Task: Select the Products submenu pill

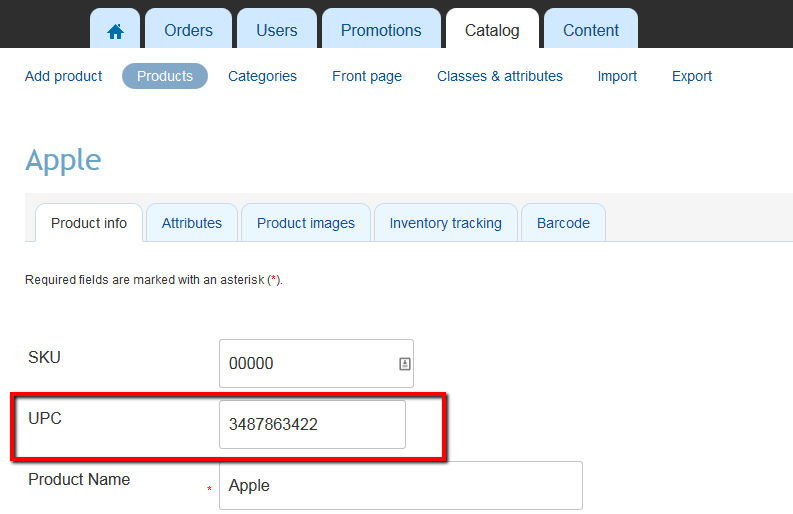Action: pos(165,76)
